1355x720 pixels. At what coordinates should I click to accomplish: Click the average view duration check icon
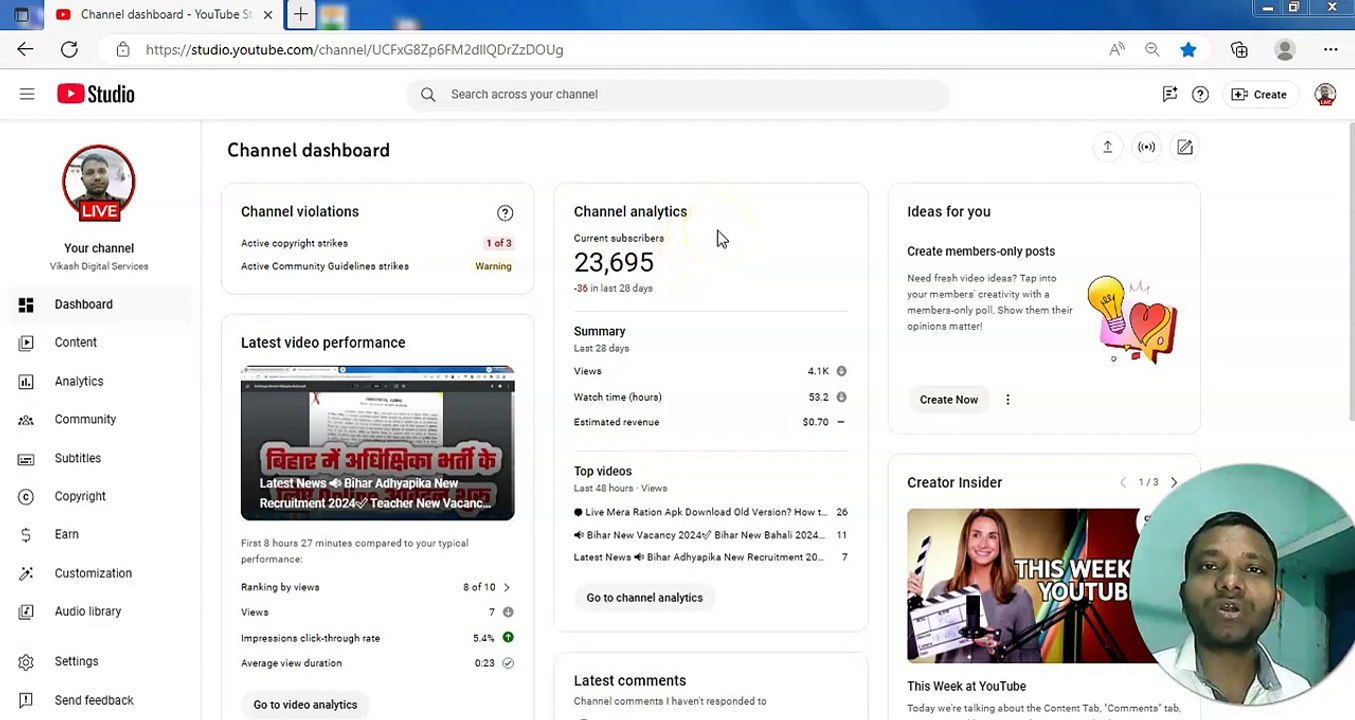[x=508, y=663]
